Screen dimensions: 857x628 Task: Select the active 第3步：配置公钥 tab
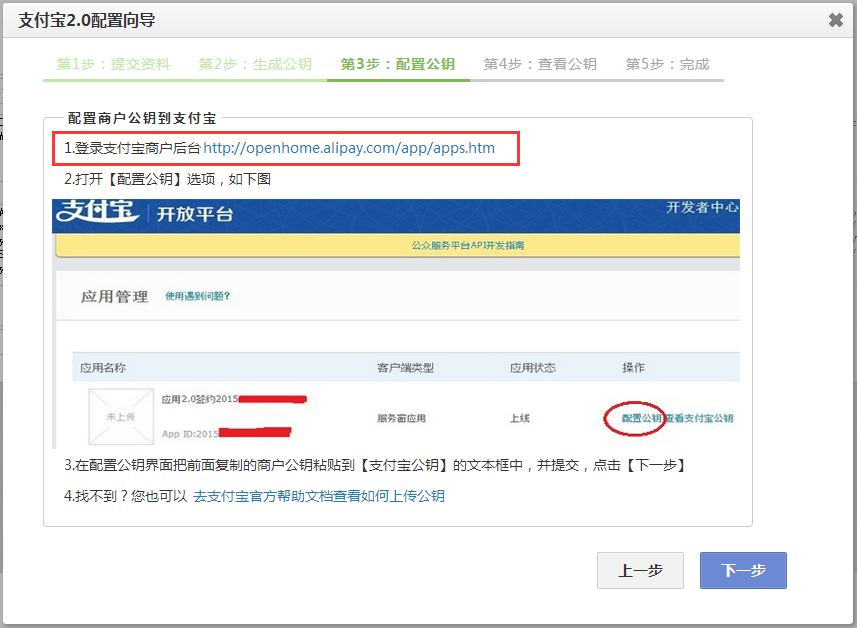click(x=397, y=64)
